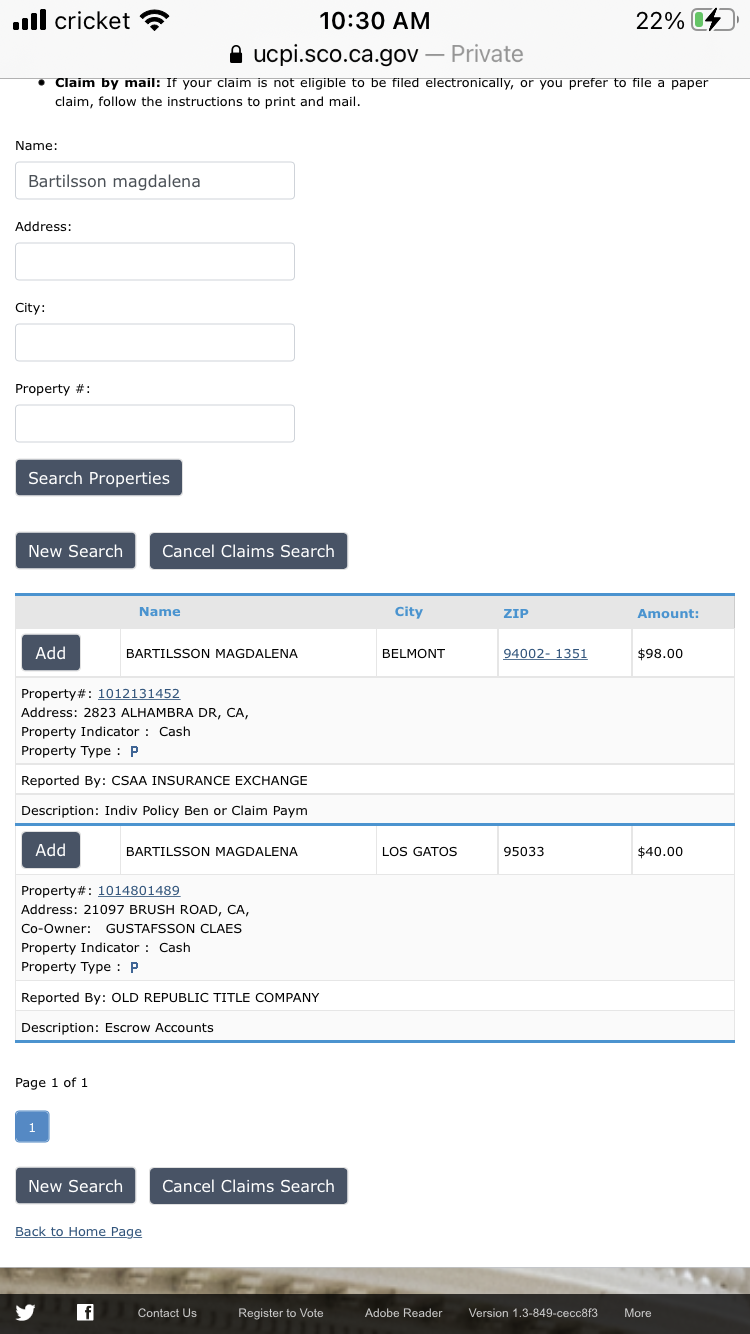Tap the Wi-Fi signal icon
Image resolution: width=750 pixels, height=1334 pixels.
(155, 20)
